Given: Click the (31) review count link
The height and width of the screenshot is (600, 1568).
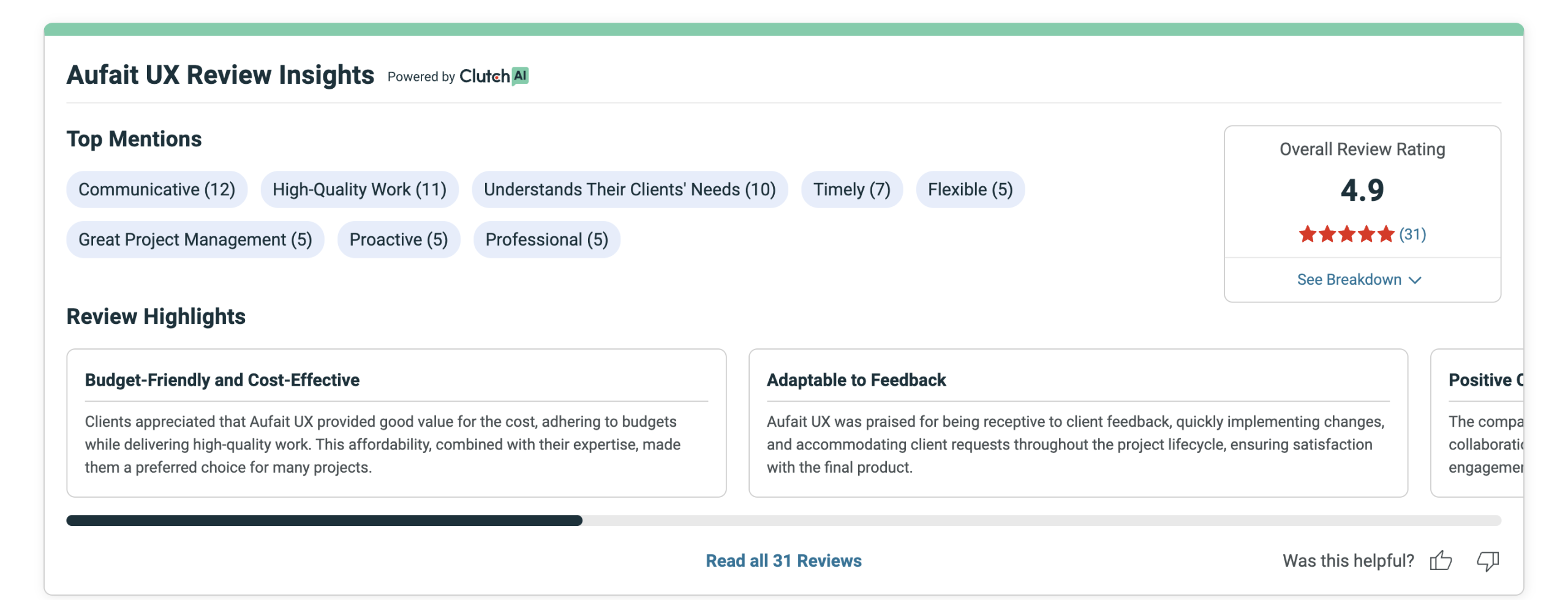Looking at the screenshot, I should click(1412, 234).
